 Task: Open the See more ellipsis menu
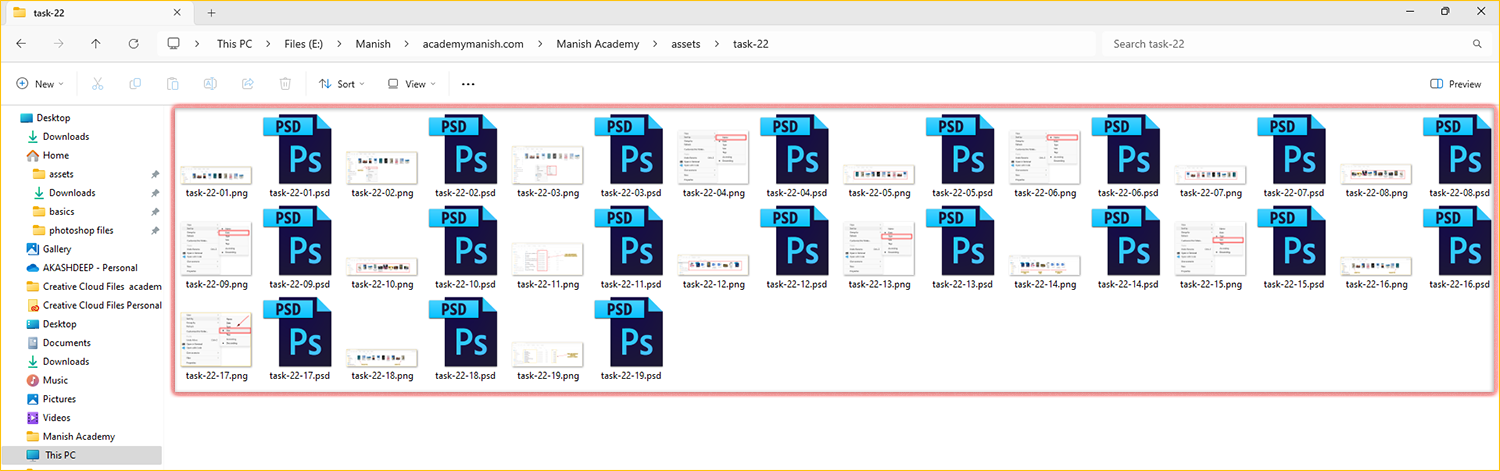point(468,84)
